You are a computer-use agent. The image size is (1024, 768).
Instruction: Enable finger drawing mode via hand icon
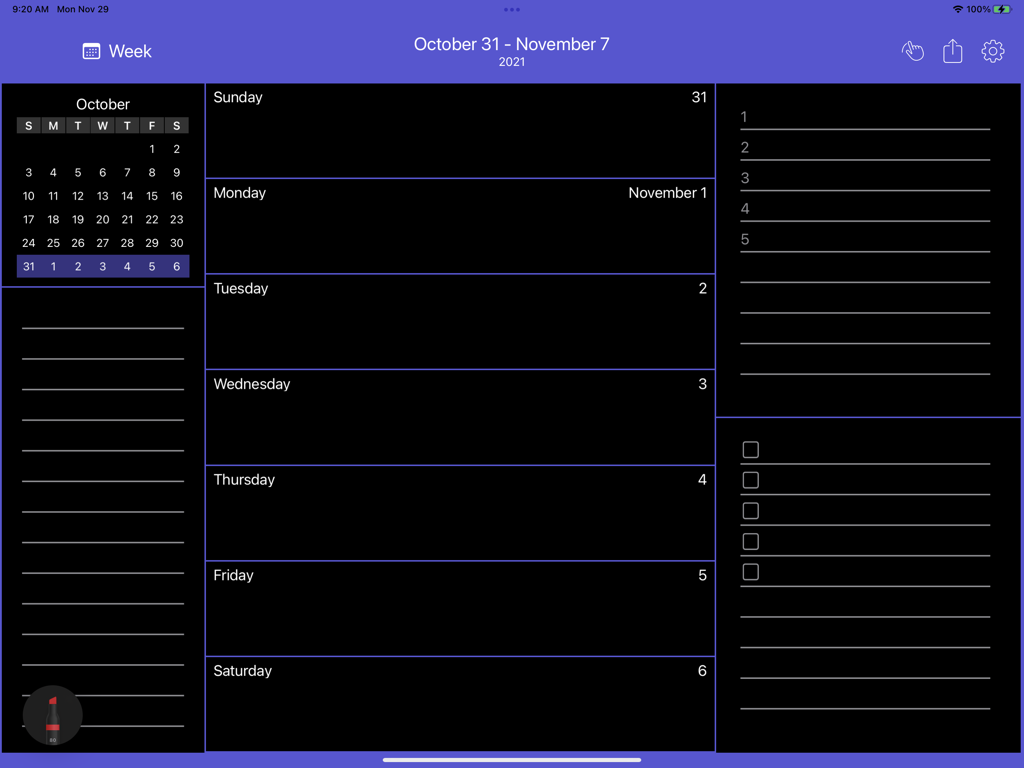[x=913, y=51]
